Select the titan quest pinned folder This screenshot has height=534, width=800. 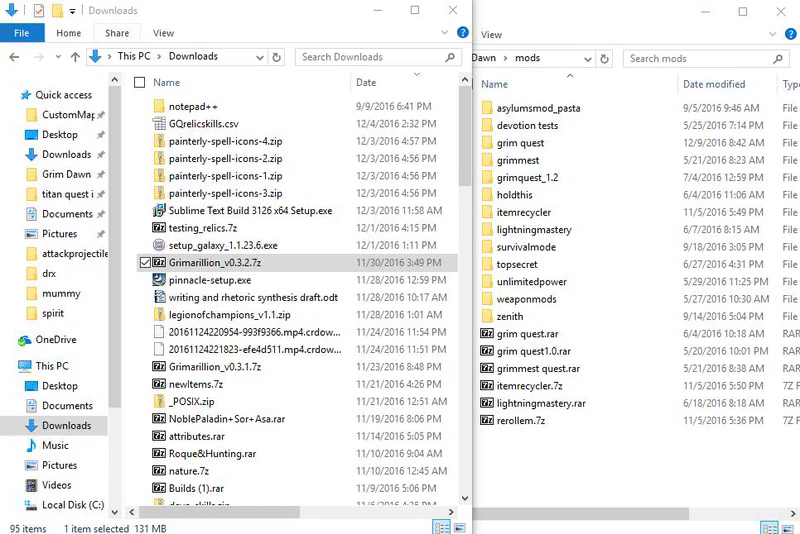pyautogui.click(x=65, y=194)
